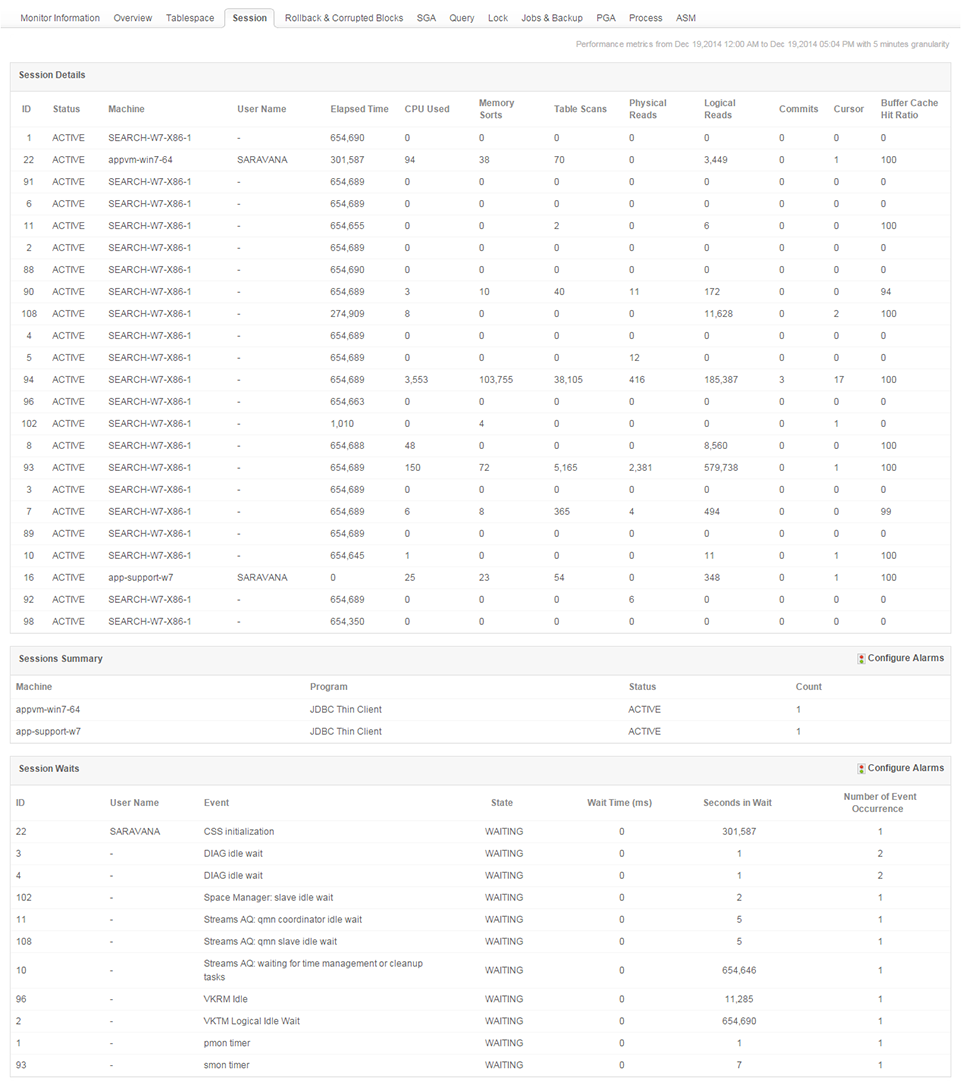Select the SGA tab
968x1091 pixels.
426,18
